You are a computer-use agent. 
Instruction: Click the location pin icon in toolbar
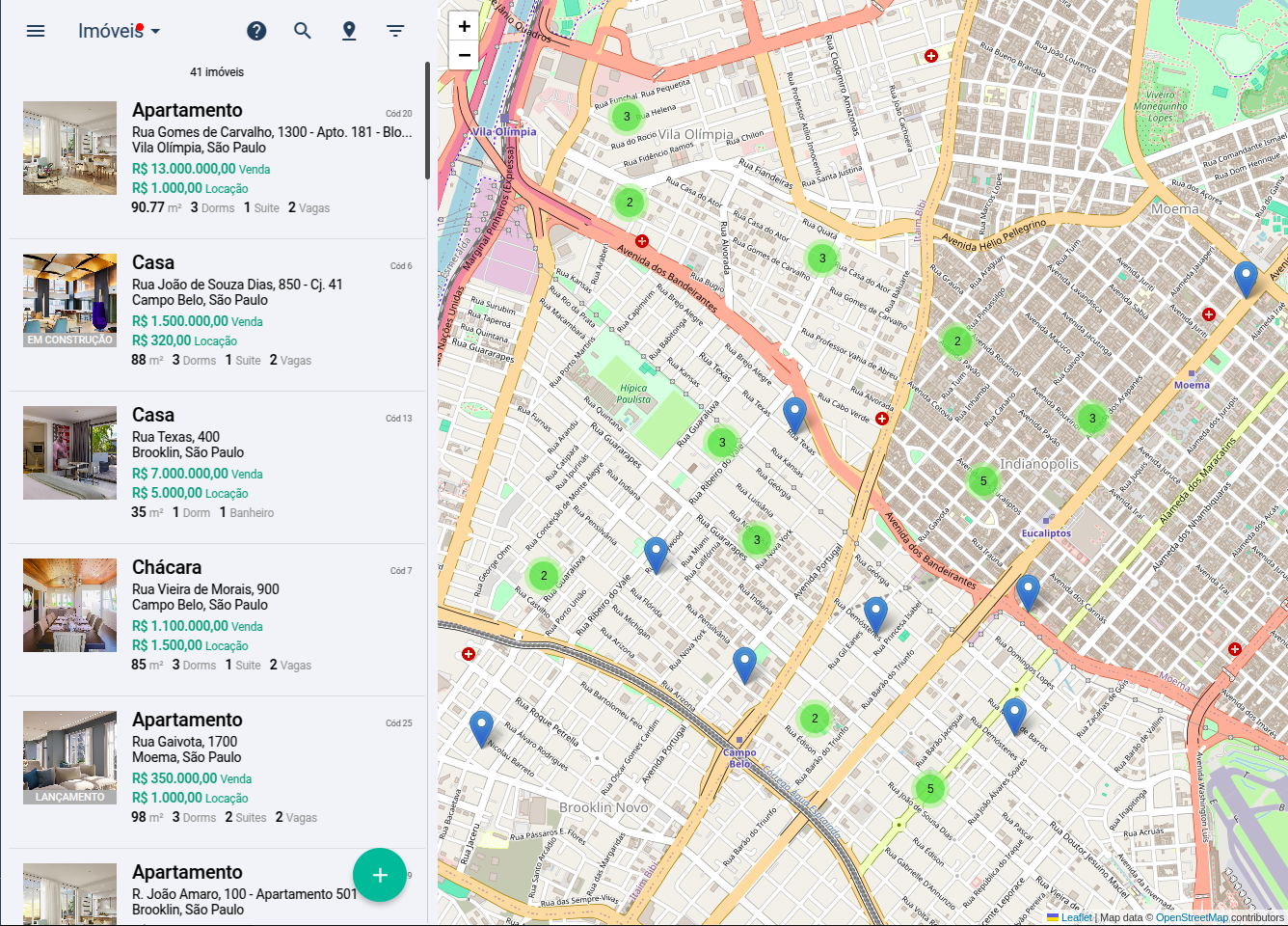(349, 31)
